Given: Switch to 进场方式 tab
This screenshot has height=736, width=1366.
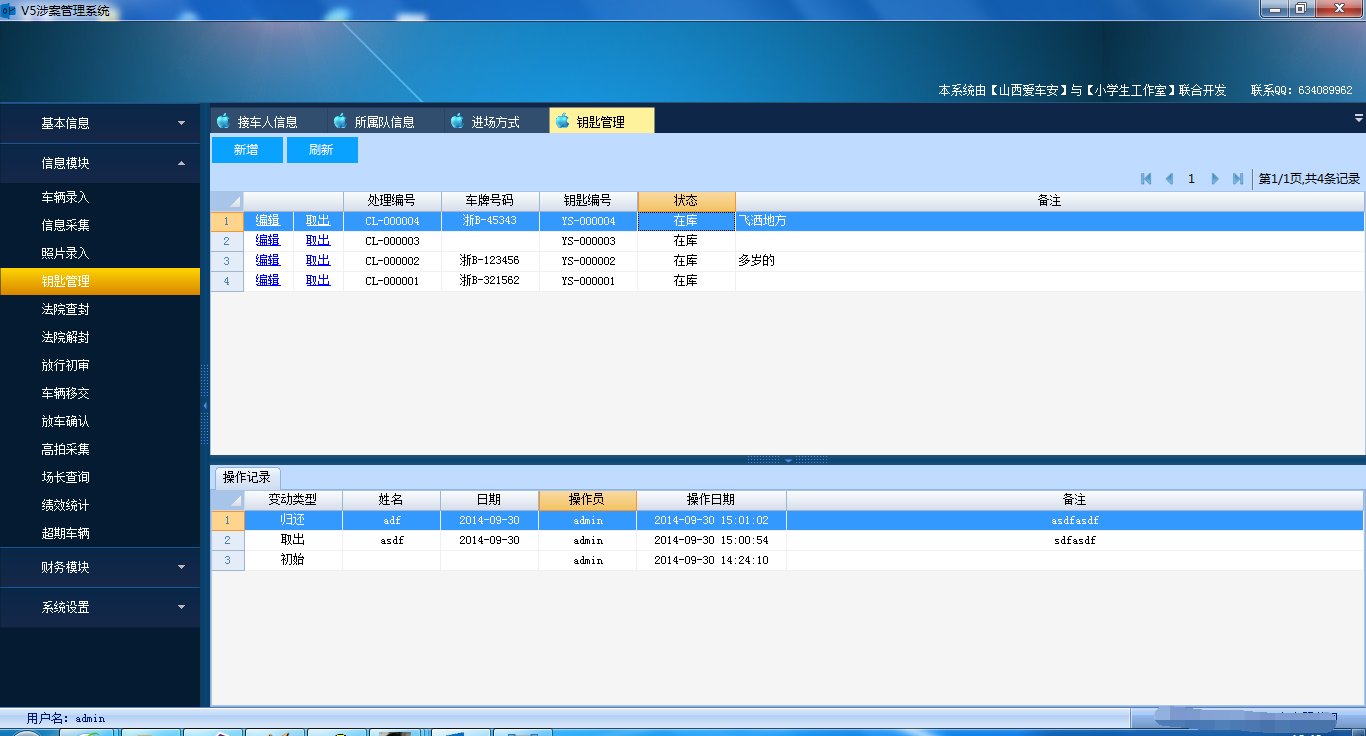Looking at the screenshot, I should click(x=496, y=121).
